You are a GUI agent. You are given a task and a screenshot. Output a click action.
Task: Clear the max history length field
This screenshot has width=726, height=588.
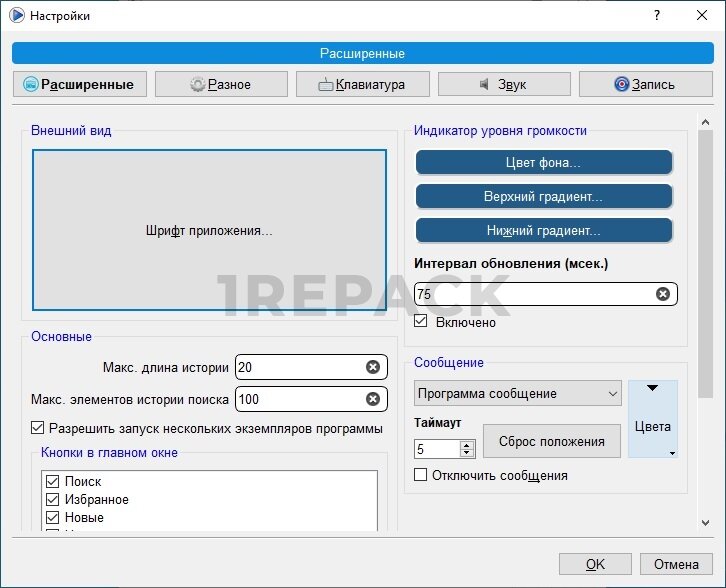[x=373, y=367]
